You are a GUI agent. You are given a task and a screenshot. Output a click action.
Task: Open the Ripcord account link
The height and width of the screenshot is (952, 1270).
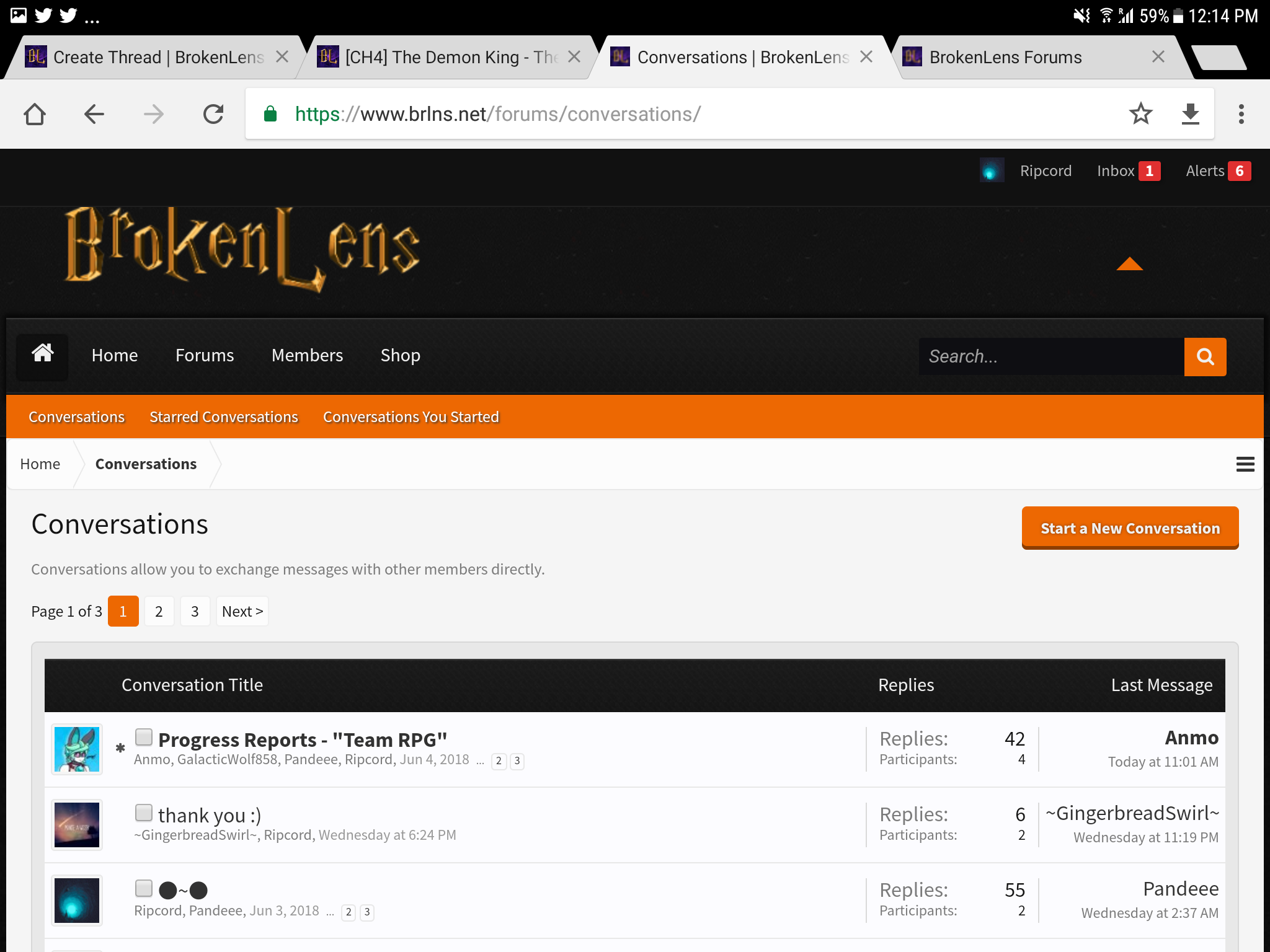click(x=1046, y=171)
